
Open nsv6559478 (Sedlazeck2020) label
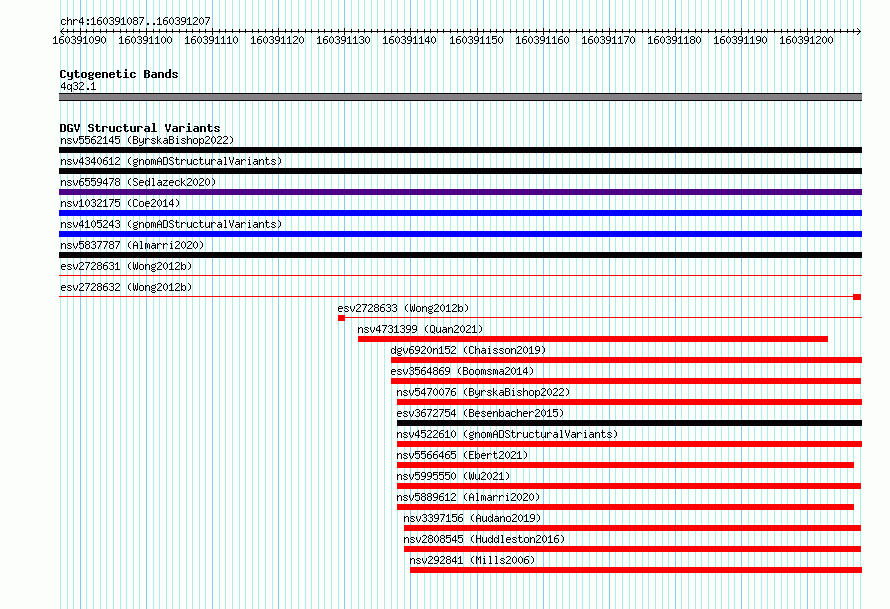pyautogui.click(x=138, y=182)
